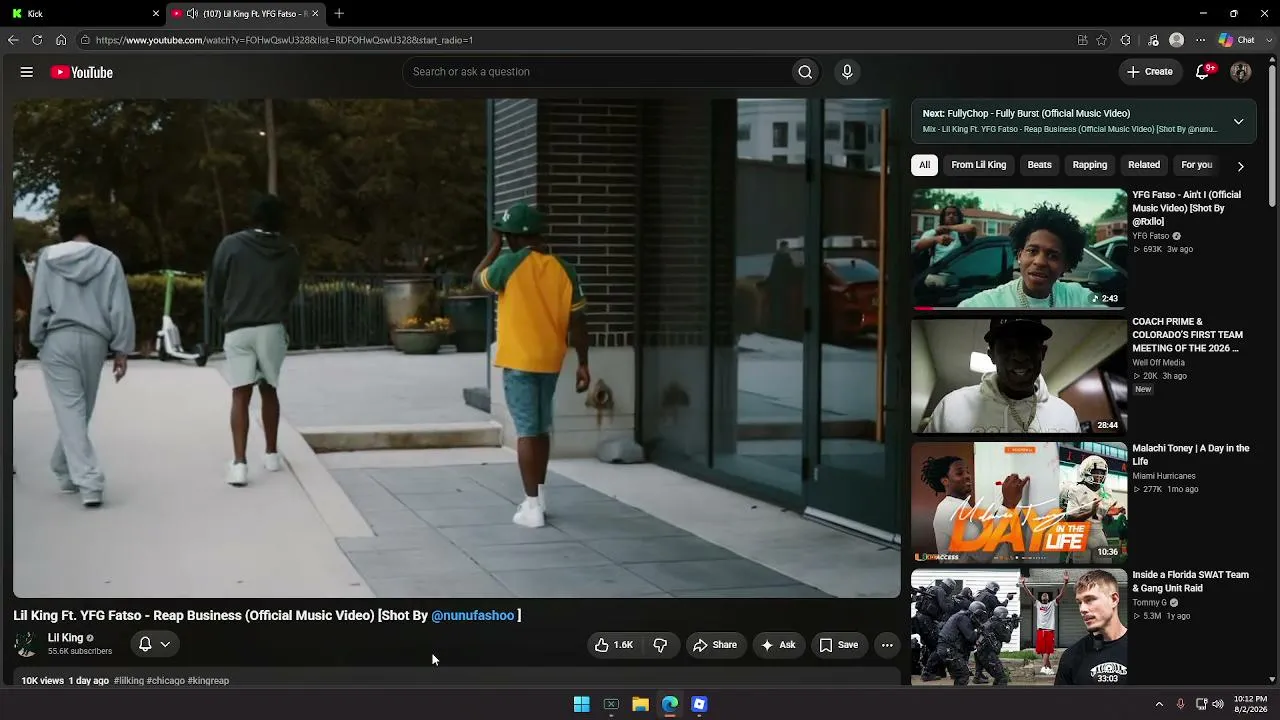Close the Kick browser tab
The image size is (1280, 720).
click(x=156, y=13)
